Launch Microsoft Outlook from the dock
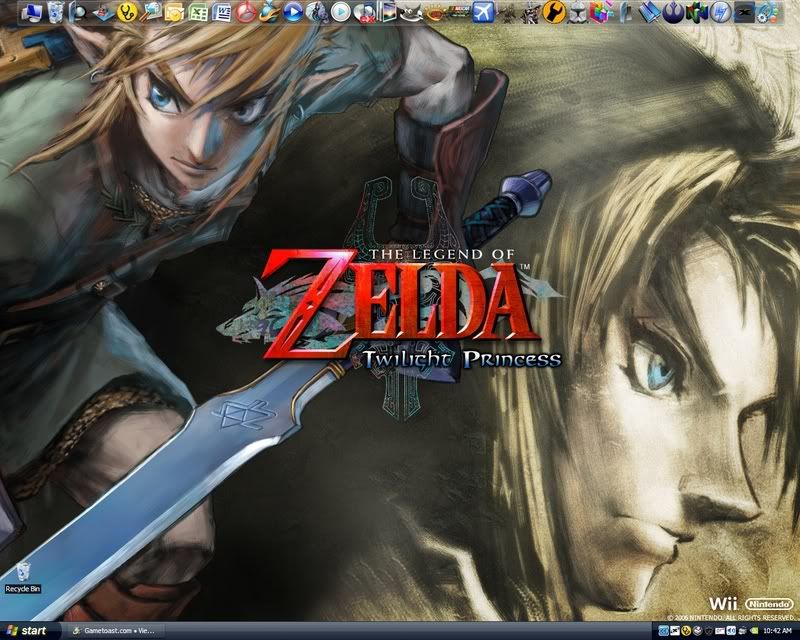 [x=174, y=12]
